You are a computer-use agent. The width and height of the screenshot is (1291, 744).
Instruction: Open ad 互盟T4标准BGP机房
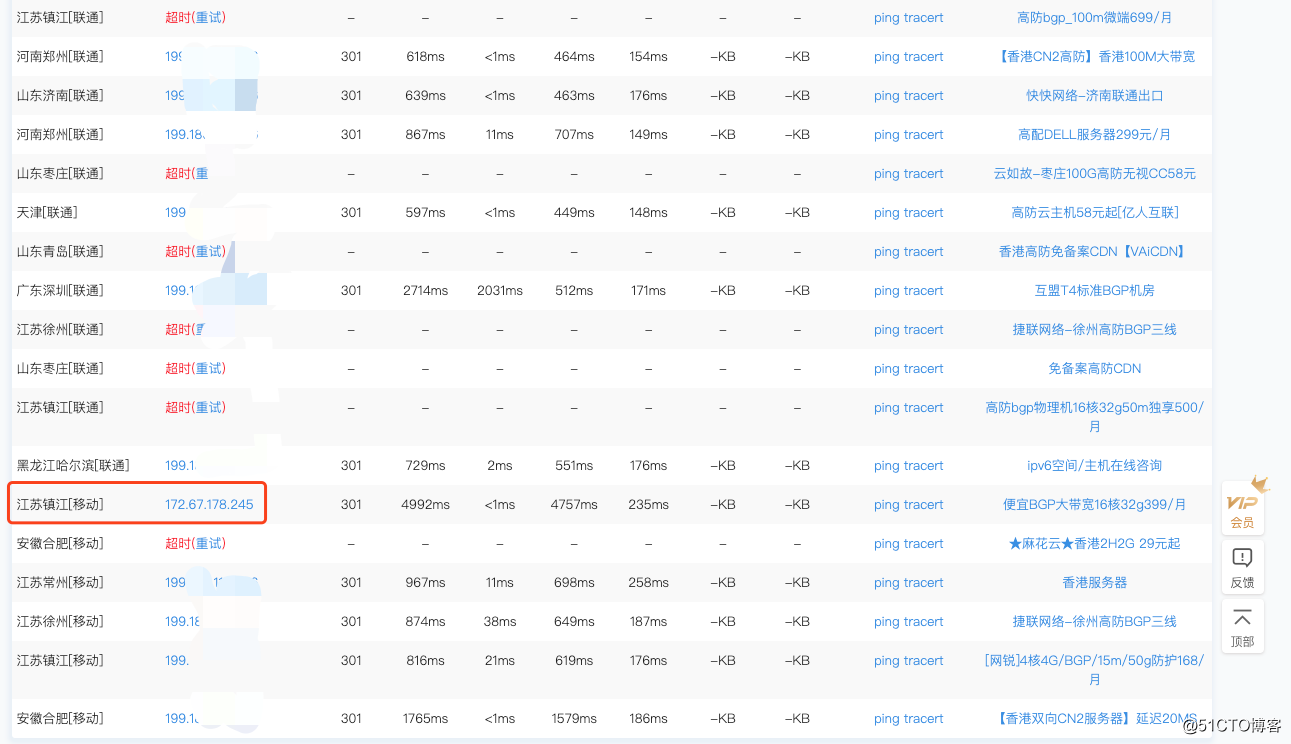point(1094,290)
